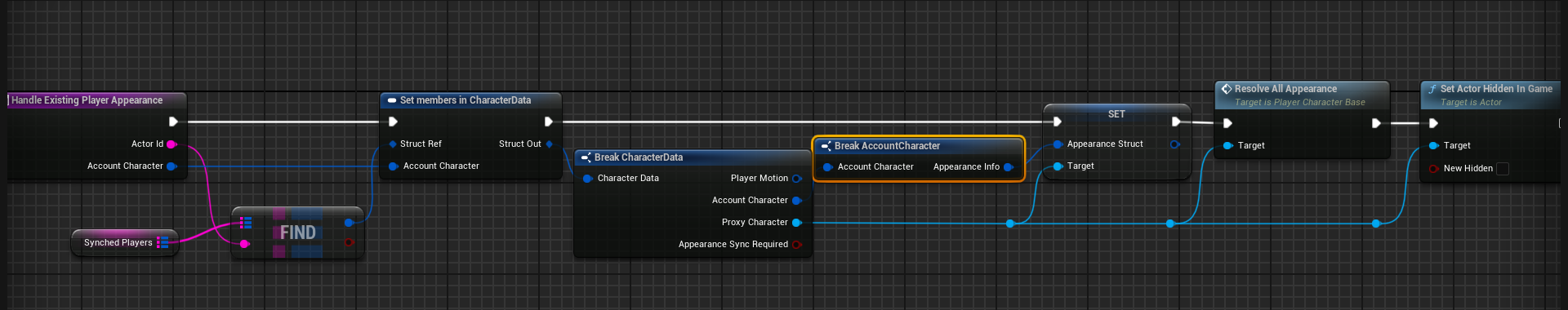
Task: Click the Appearance Sync Required output pin
Action: (797, 244)
